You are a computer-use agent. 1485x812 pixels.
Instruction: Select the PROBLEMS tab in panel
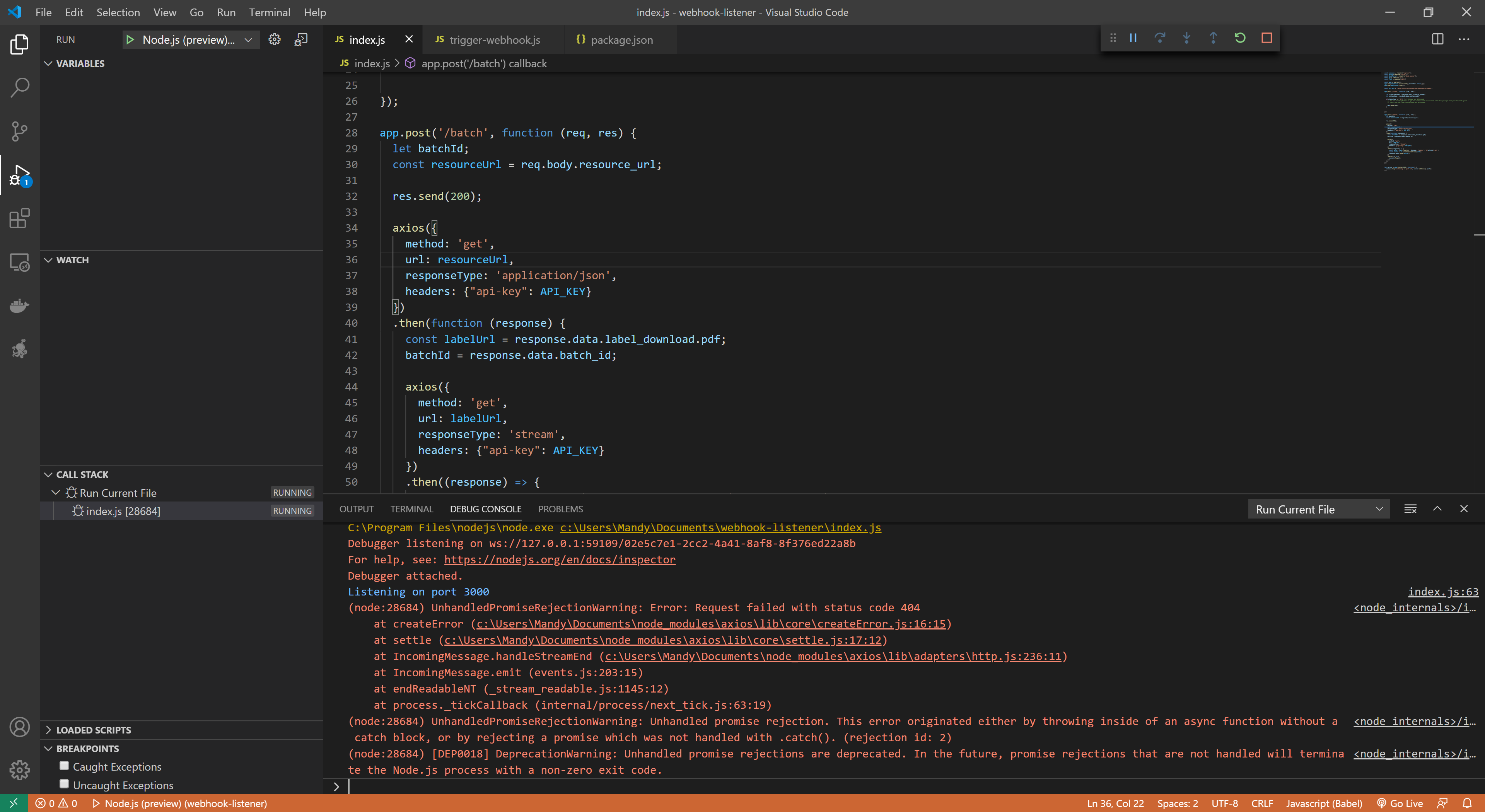(x=561, y=509)
